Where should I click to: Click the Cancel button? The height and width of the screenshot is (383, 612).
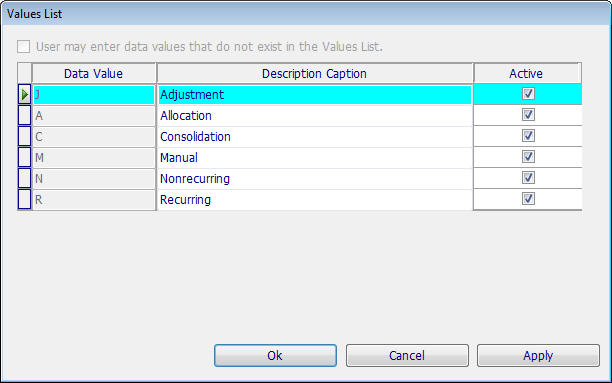pos(407,355)
